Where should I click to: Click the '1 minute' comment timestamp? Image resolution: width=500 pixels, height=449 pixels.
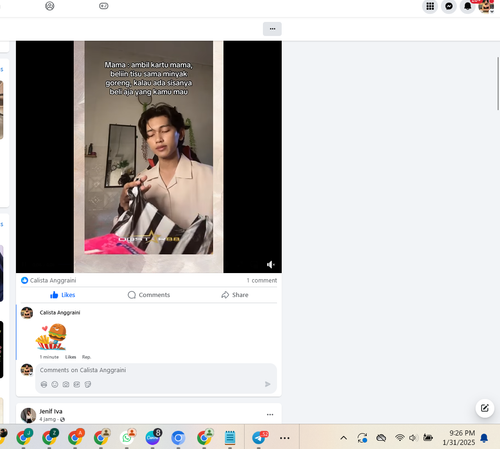[x=49, y=357]
